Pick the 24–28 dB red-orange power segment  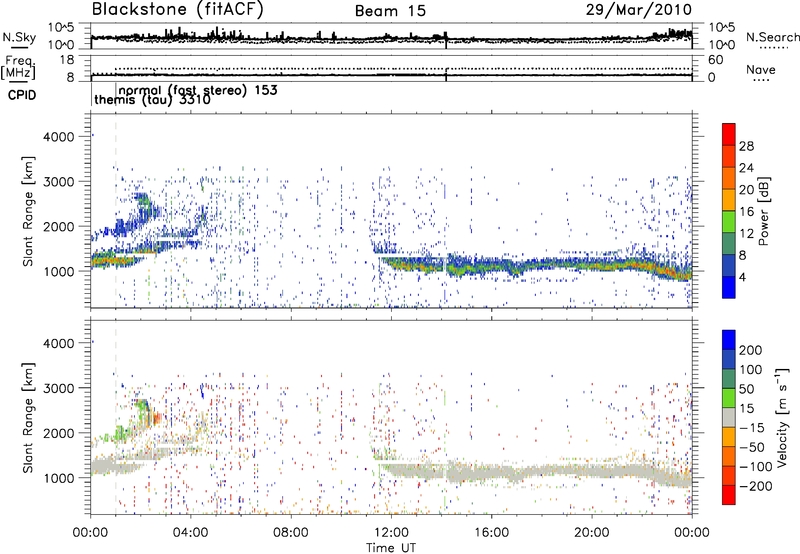click(x=729, y=157)
